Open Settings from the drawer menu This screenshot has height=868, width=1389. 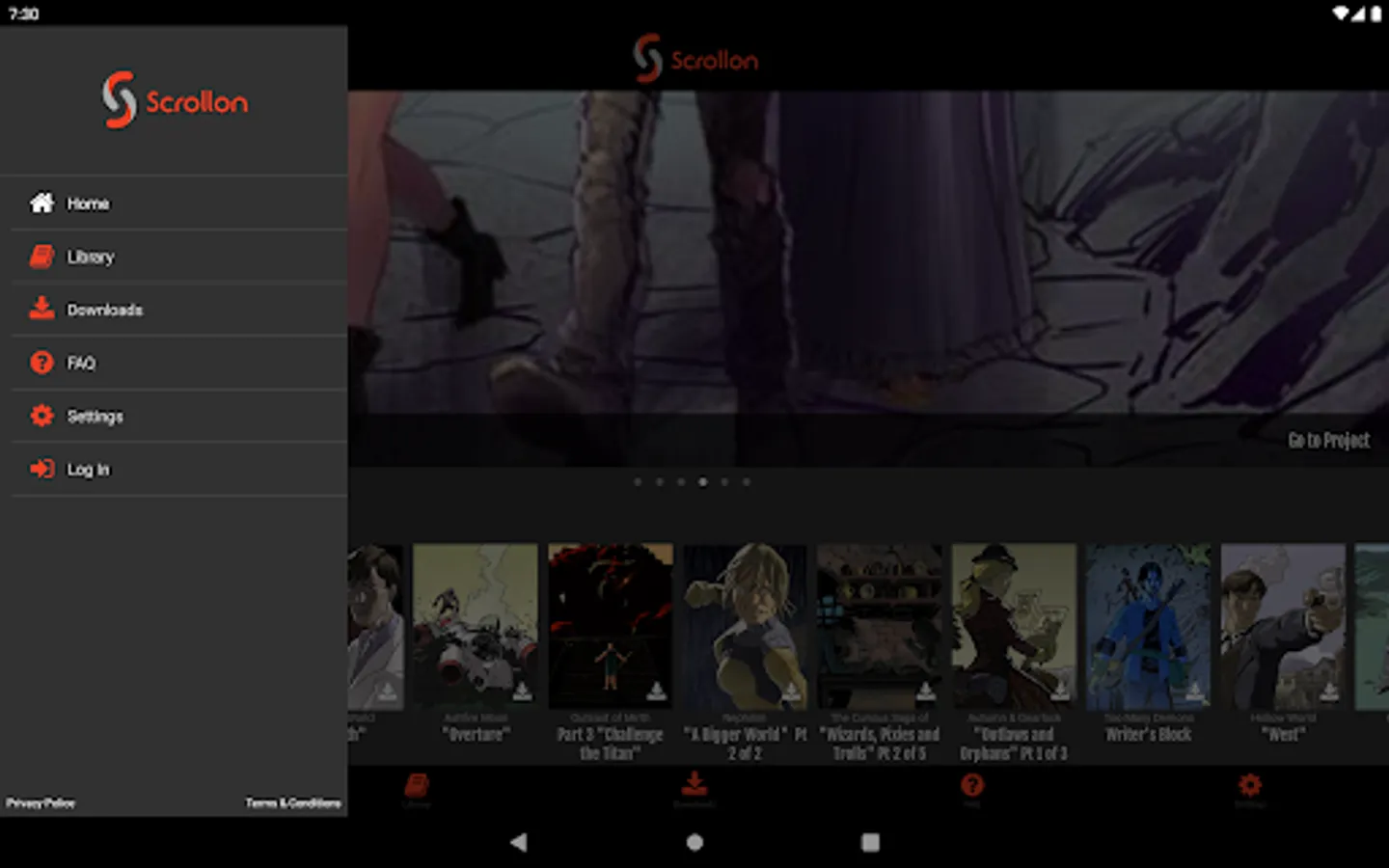pyautogui.click(x=179, y=417)
